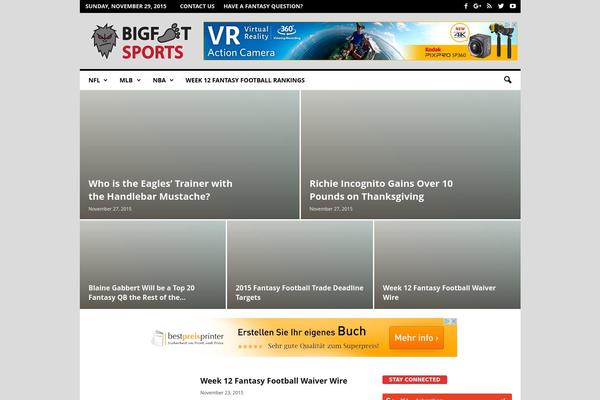600x400 pixels.
Task: Open the YouTube icon in top bar
Action: [513, 6]
